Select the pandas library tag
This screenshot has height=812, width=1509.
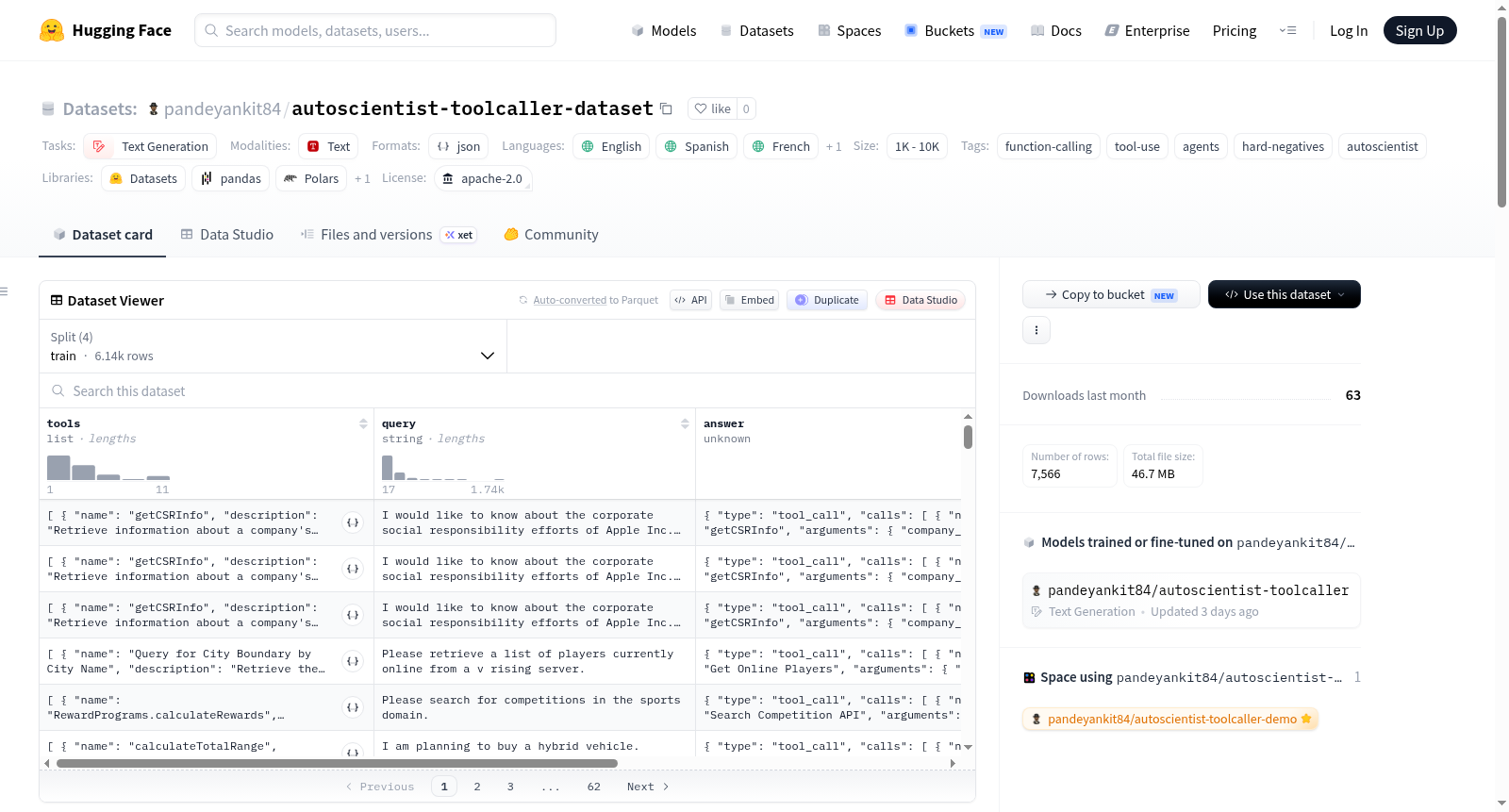[x=231, y=178]
